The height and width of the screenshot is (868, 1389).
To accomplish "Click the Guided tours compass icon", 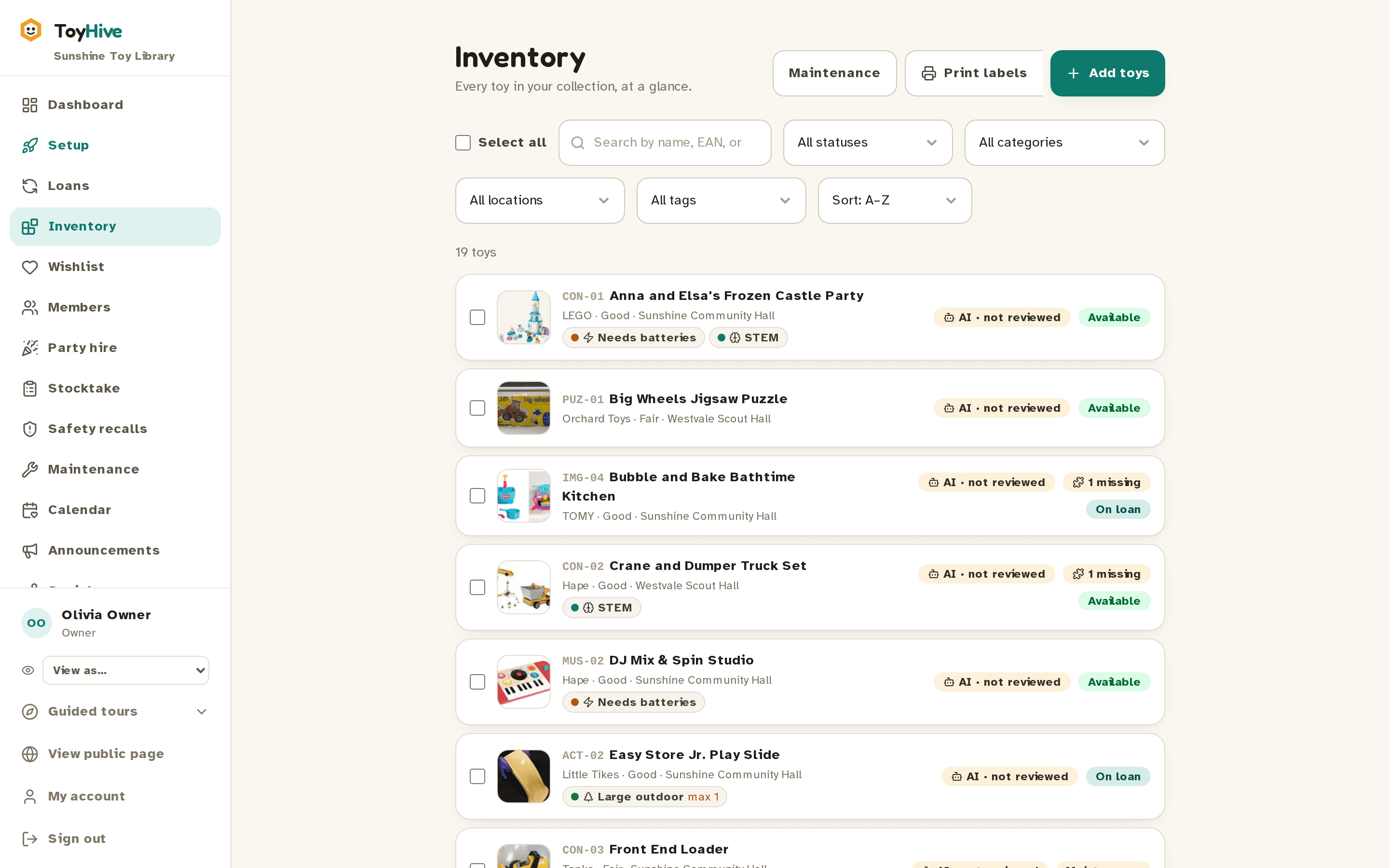I will pos(30,712).
